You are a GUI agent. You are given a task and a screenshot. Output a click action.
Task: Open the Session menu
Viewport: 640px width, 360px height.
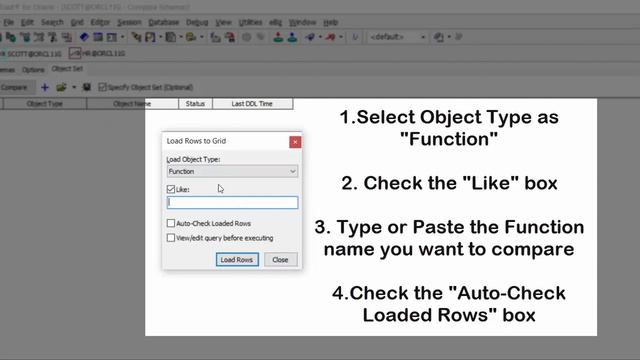129,22
